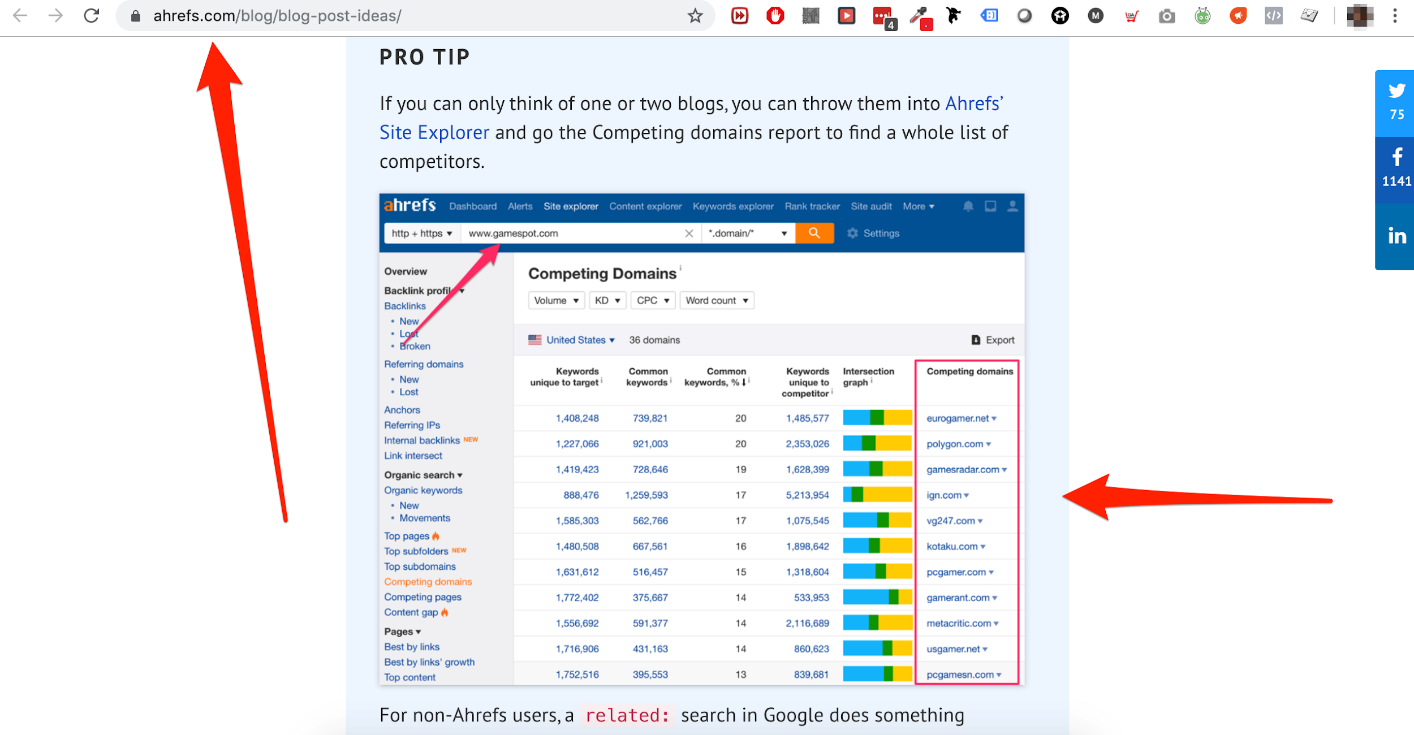
Task: Click the notifications bell in Ahrefs screenshot
Action: 968,206
